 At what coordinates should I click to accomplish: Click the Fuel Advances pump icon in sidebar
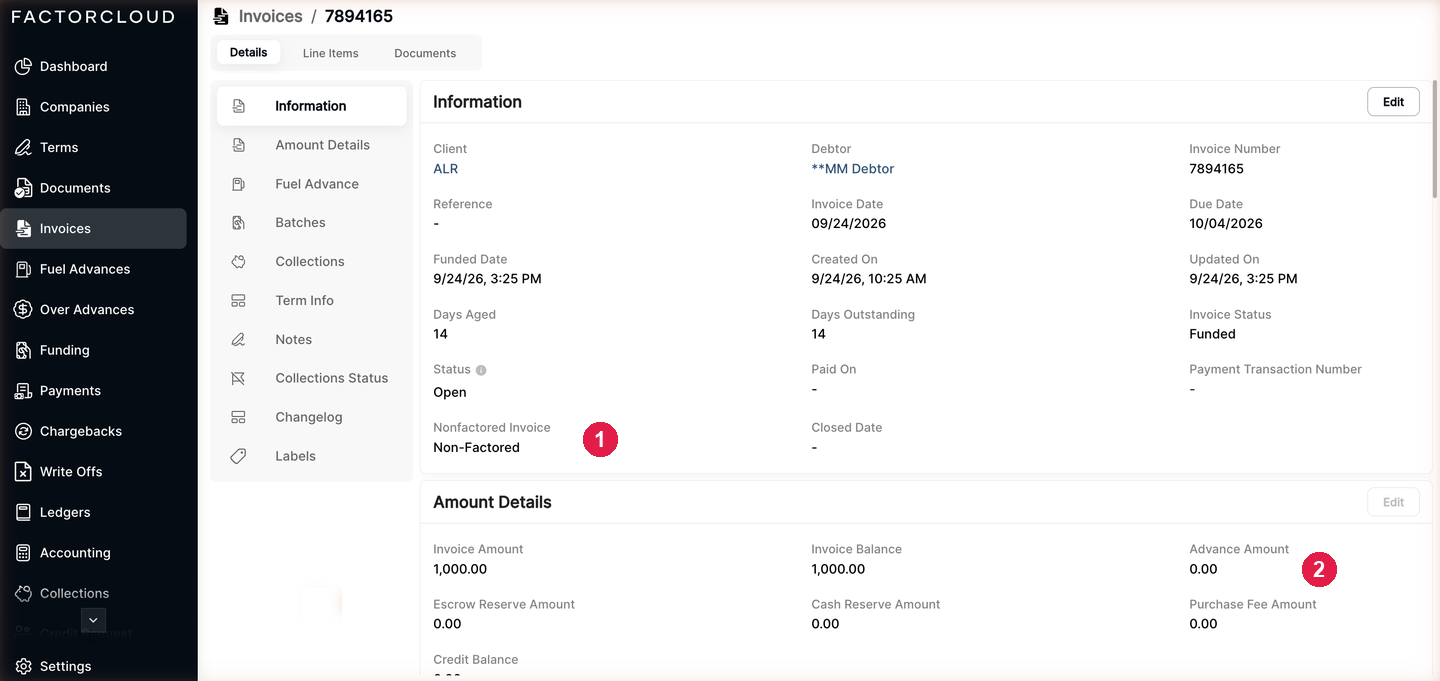[23, 269]
